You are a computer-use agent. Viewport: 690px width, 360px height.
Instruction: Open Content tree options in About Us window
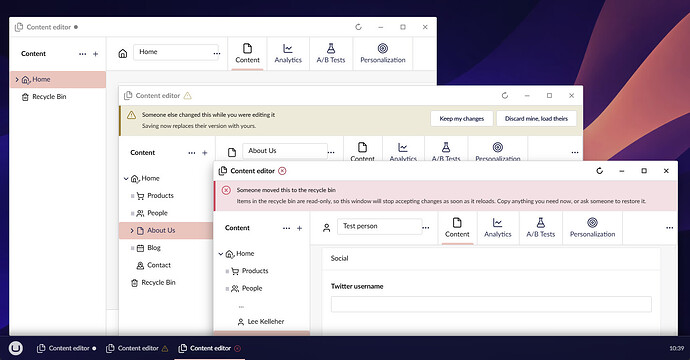click(191, 153)
